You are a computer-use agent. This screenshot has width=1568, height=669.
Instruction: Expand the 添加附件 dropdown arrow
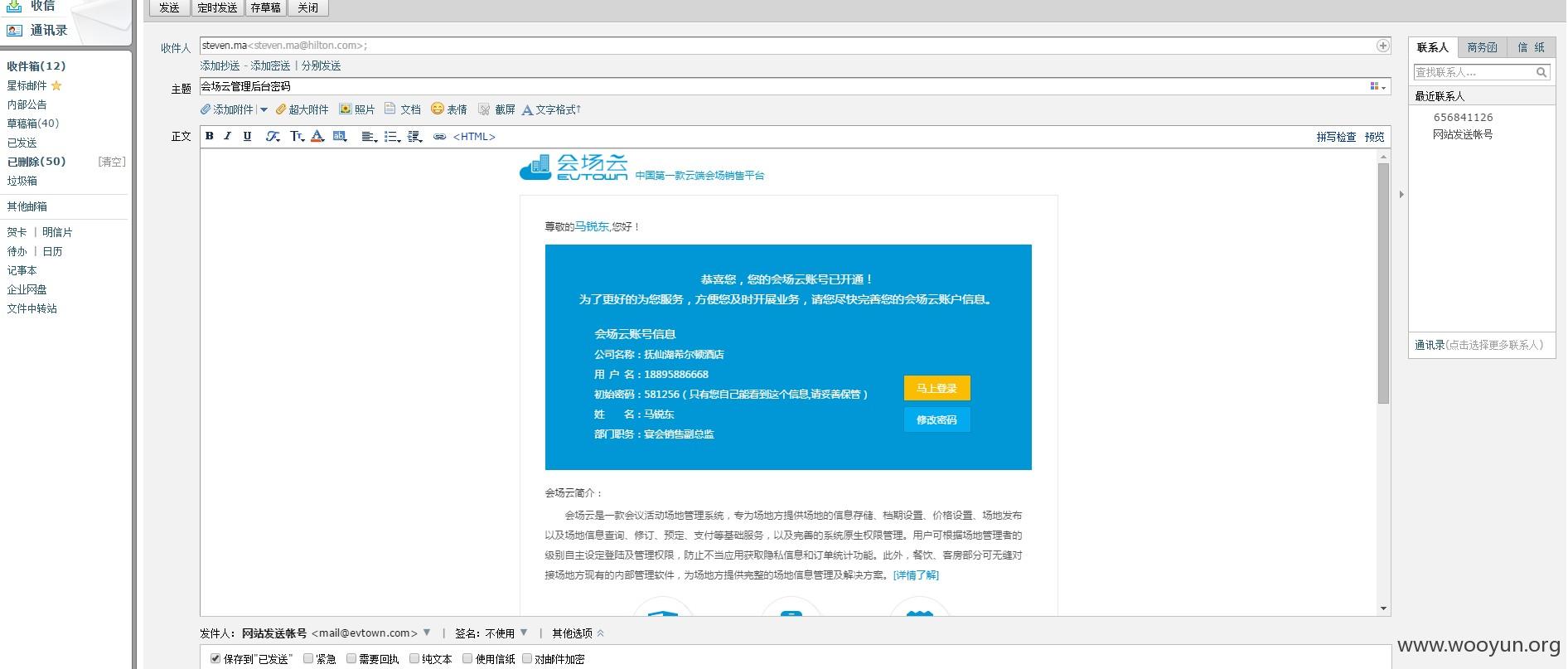[264, 109]
